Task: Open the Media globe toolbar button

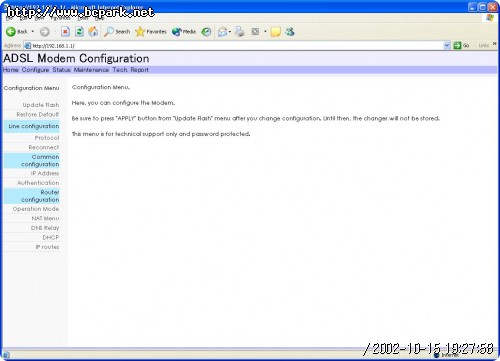Action: click(x=184, y=32)
